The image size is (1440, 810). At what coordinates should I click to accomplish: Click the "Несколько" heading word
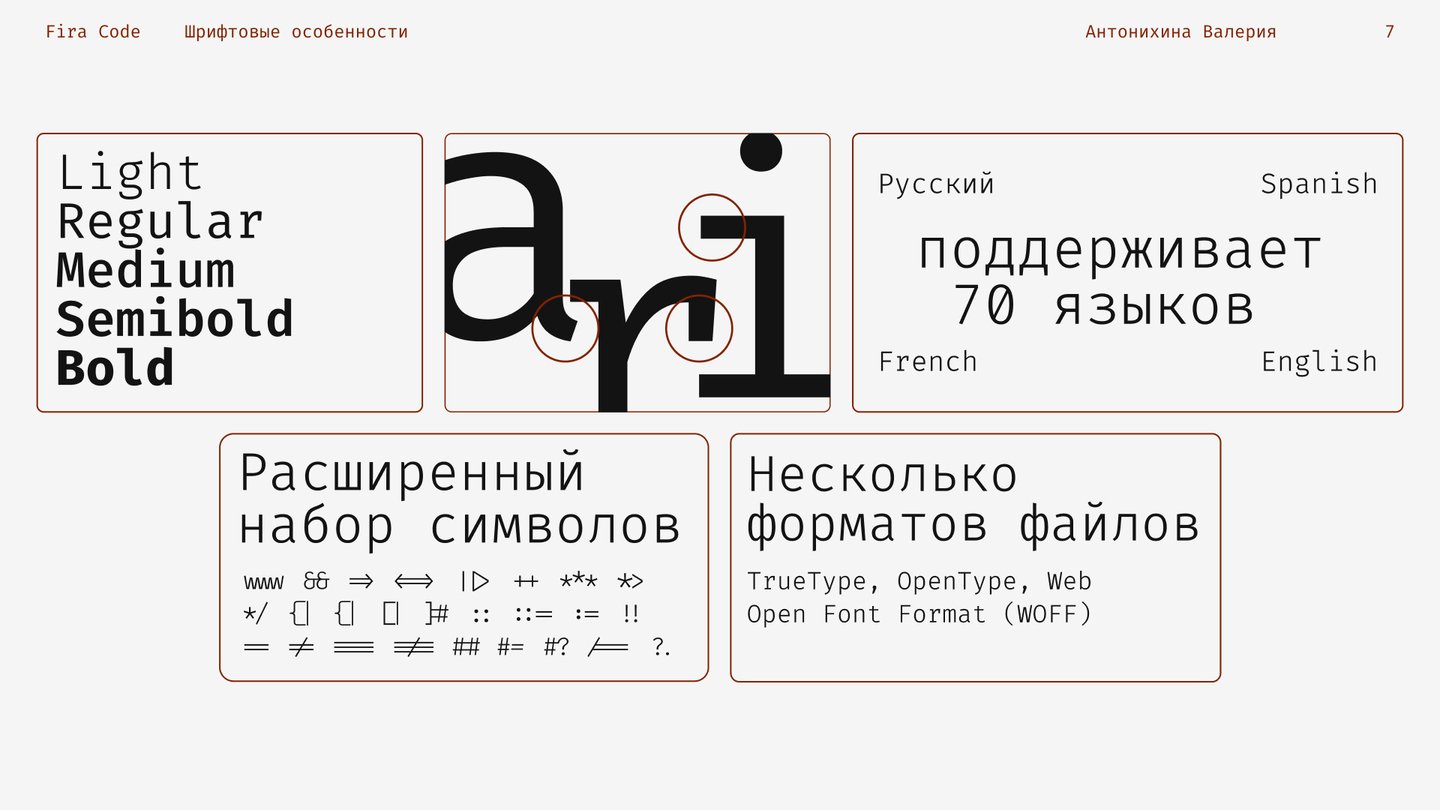click(883, 474)
